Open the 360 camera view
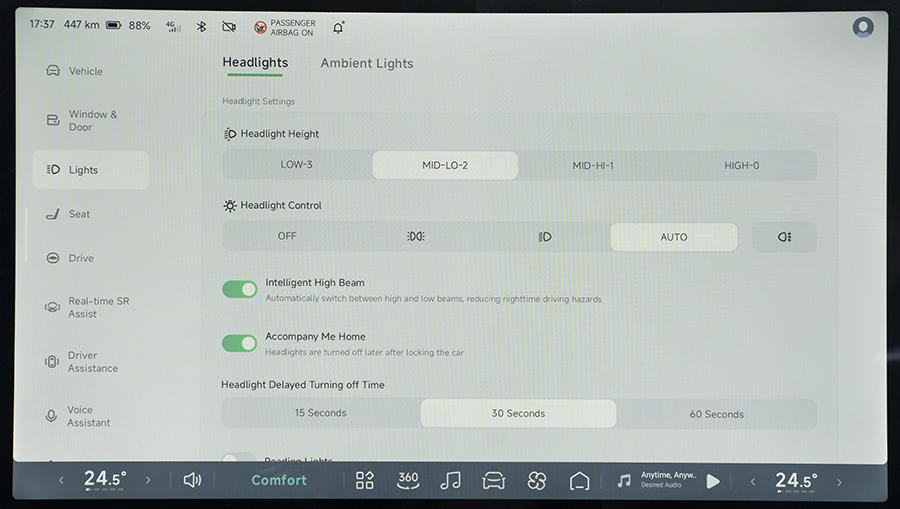 point(408,480)
